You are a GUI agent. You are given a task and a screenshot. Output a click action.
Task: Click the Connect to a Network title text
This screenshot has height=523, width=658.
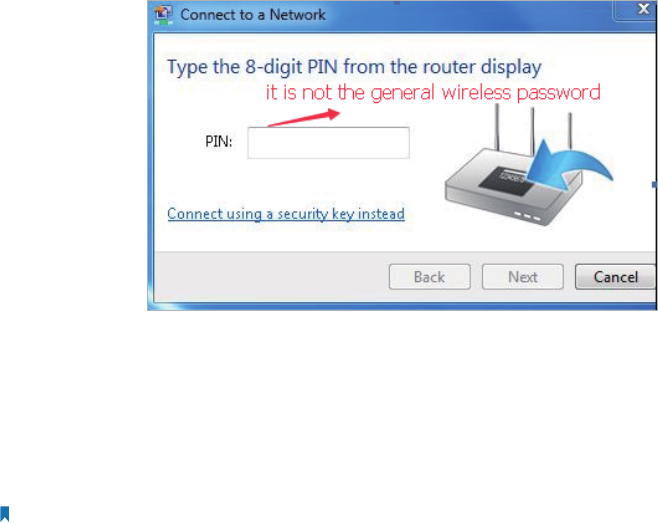(x=253, y=15)
